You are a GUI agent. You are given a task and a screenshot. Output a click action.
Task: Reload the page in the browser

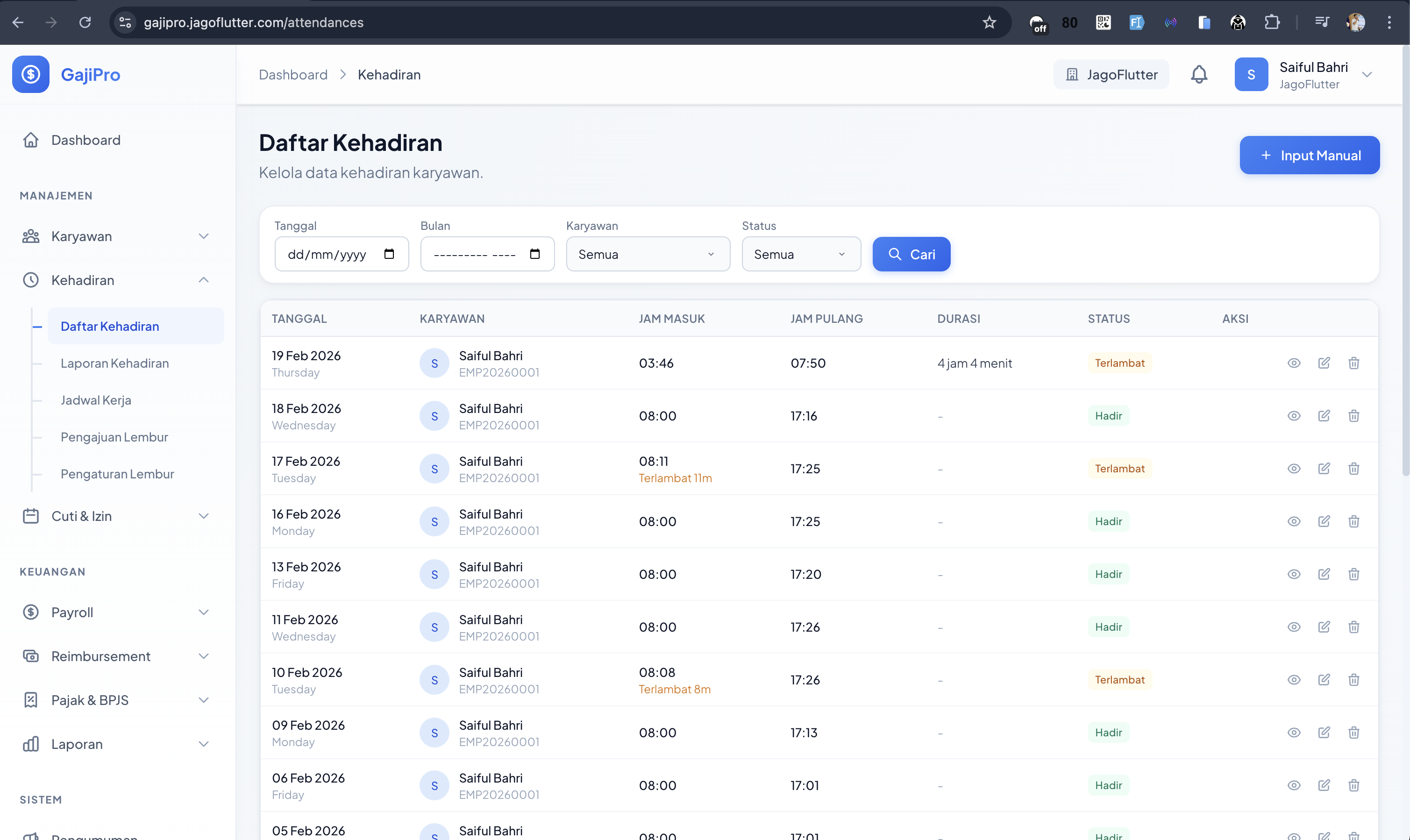(85, 22)
